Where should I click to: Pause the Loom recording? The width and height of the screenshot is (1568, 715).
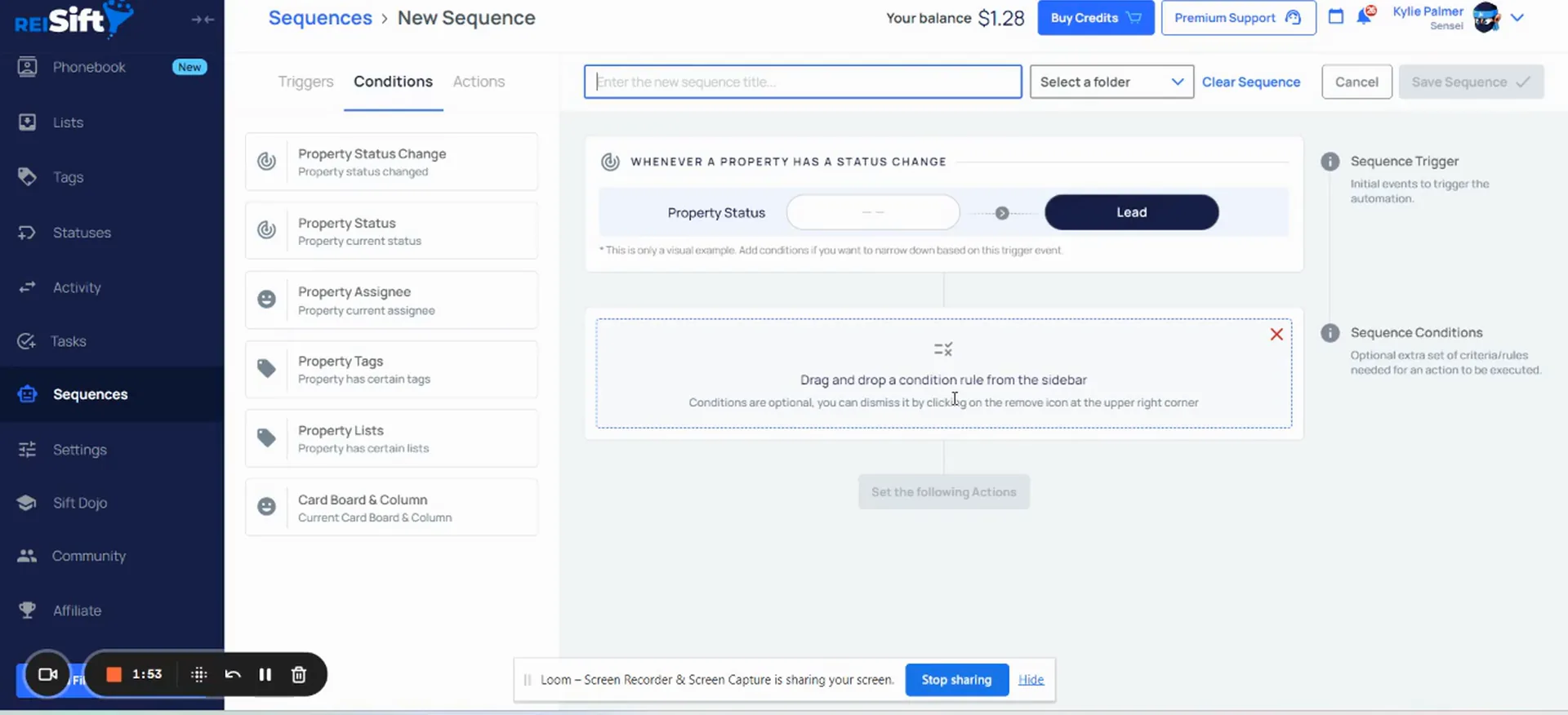point(265,674)
